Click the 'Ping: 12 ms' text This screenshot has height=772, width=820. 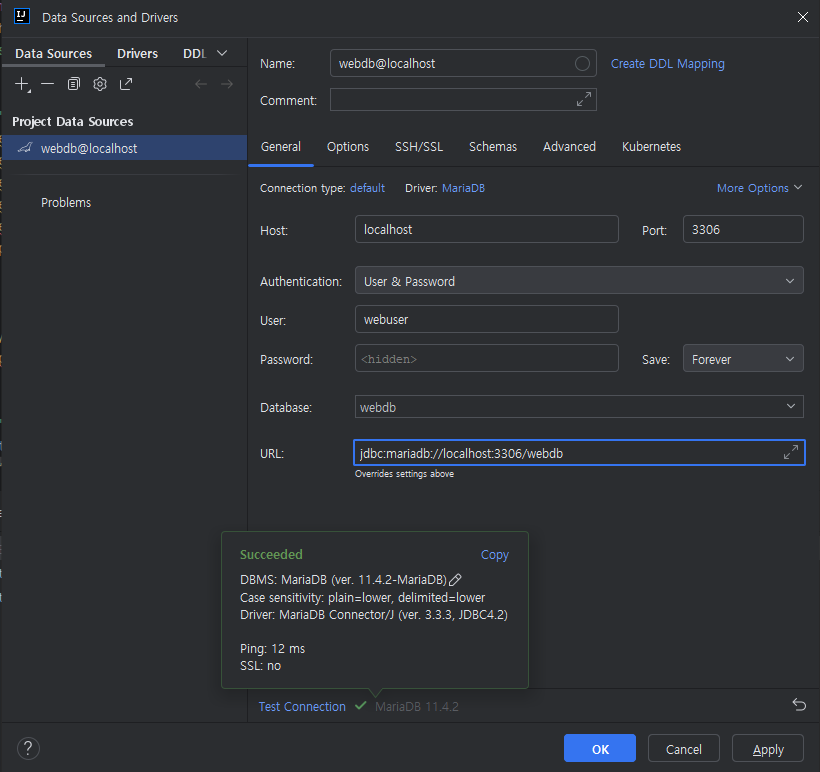pos(272,649)
